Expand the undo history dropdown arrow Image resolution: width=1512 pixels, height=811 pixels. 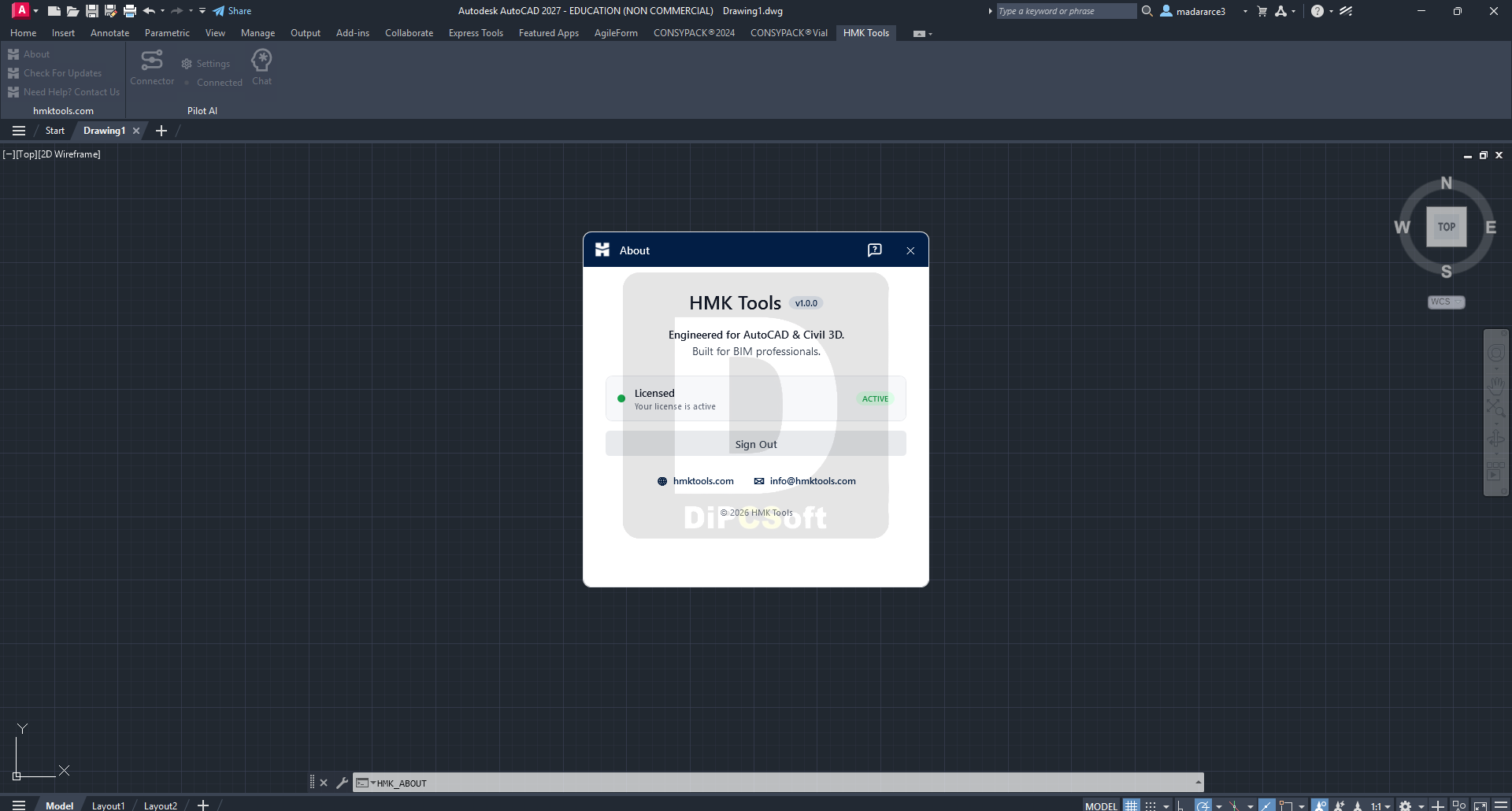point(163,11)
